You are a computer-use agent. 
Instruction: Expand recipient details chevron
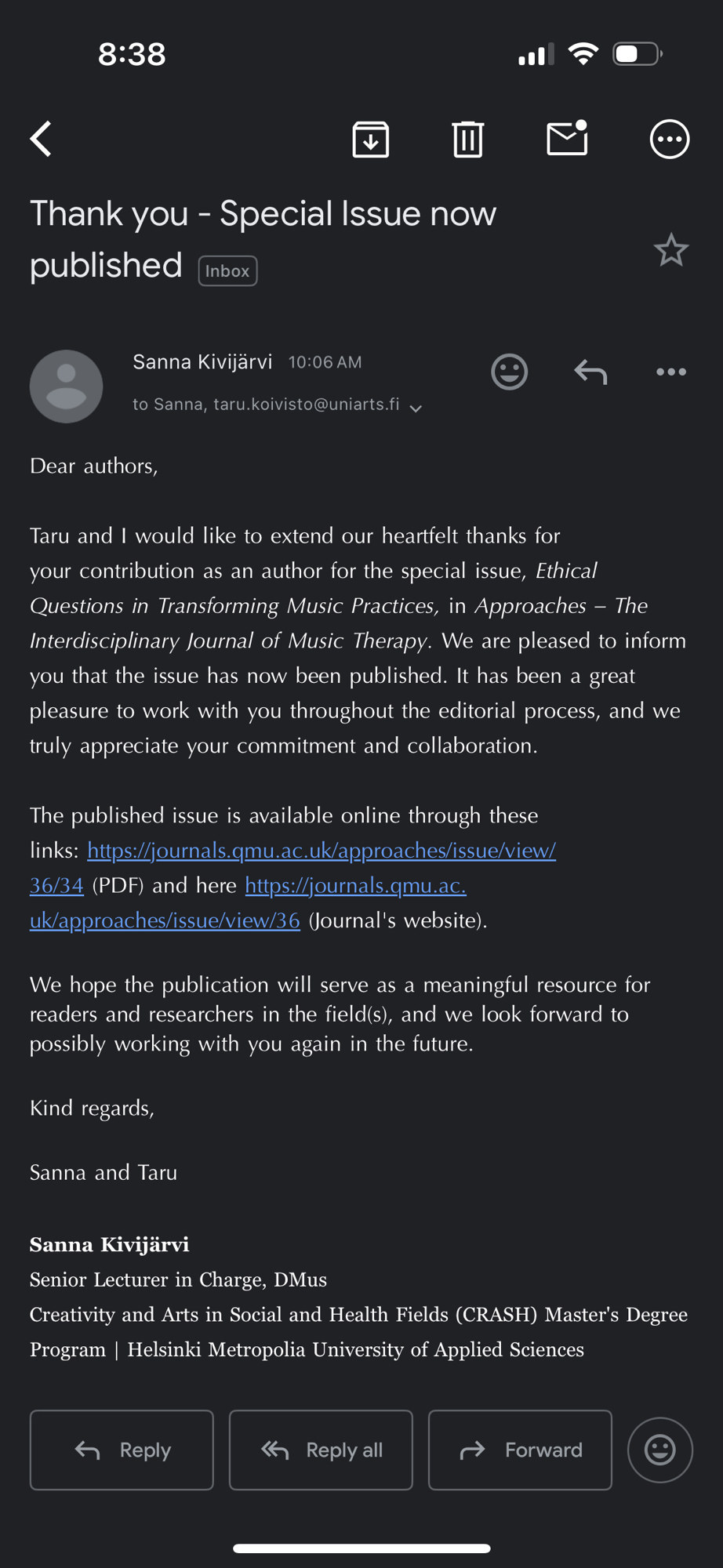click(x=416, y=408)
